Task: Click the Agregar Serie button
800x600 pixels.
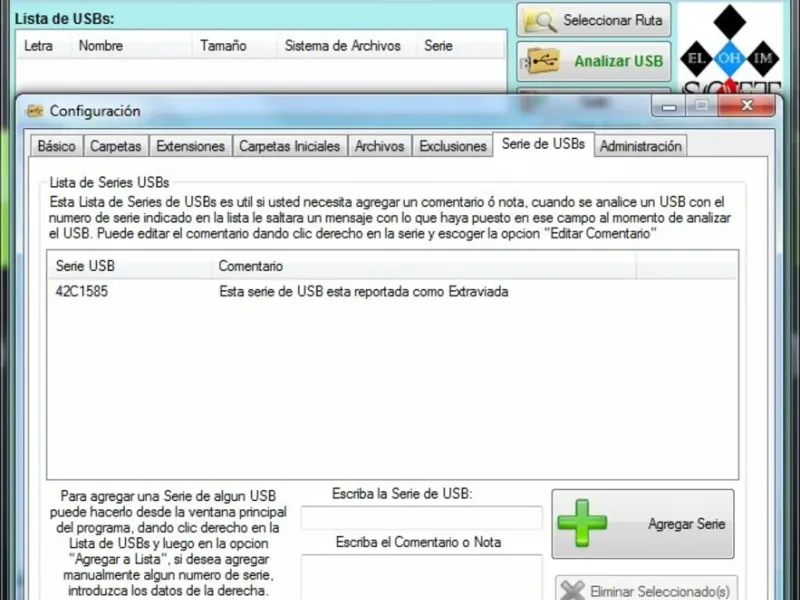Action: (643, 524)
